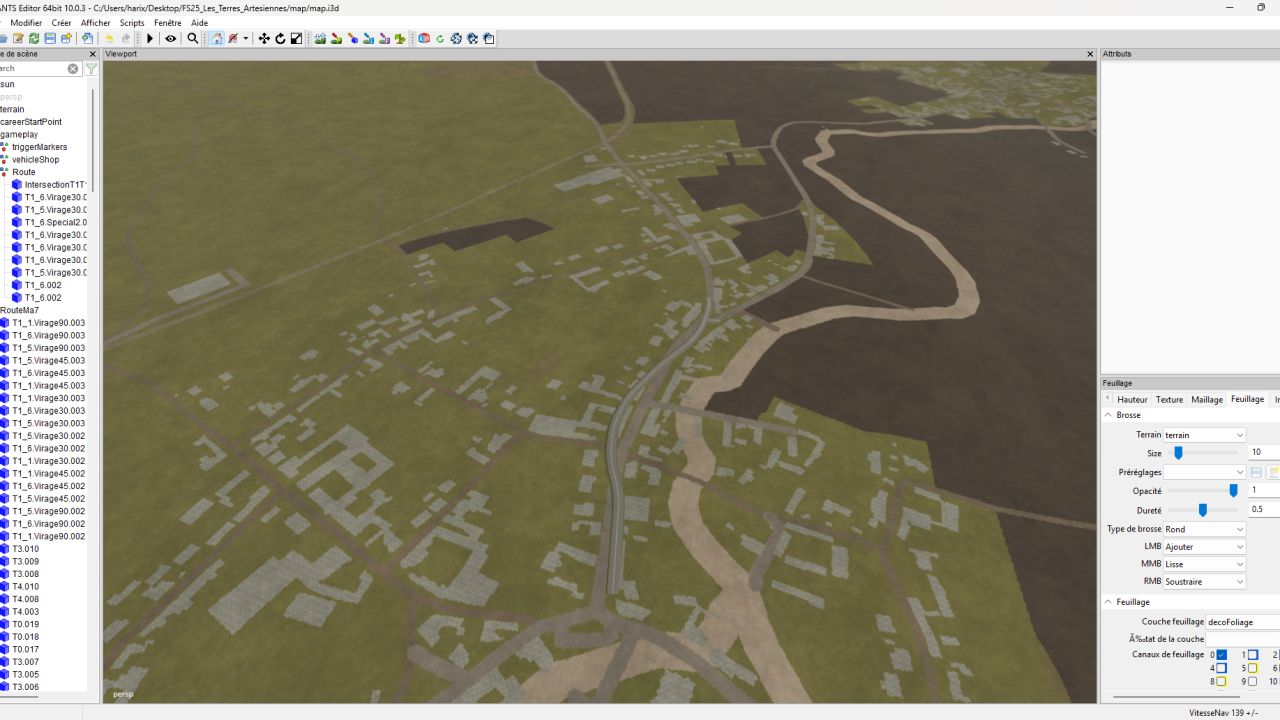1280x720 pixels.
Task: Toggle foliage channel 4 checkbox
Action: click(1221, 668)
